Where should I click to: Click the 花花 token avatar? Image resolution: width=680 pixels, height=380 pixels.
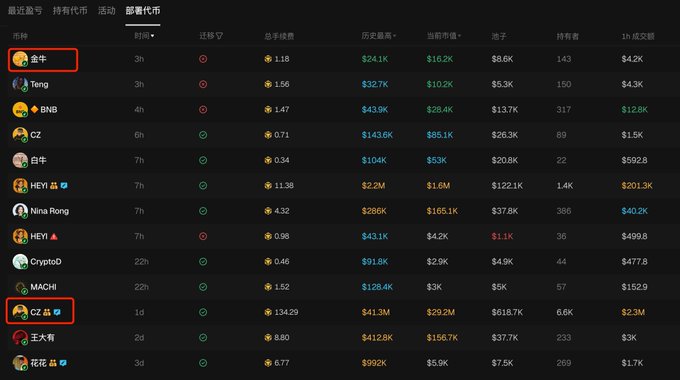coord(20,363)
